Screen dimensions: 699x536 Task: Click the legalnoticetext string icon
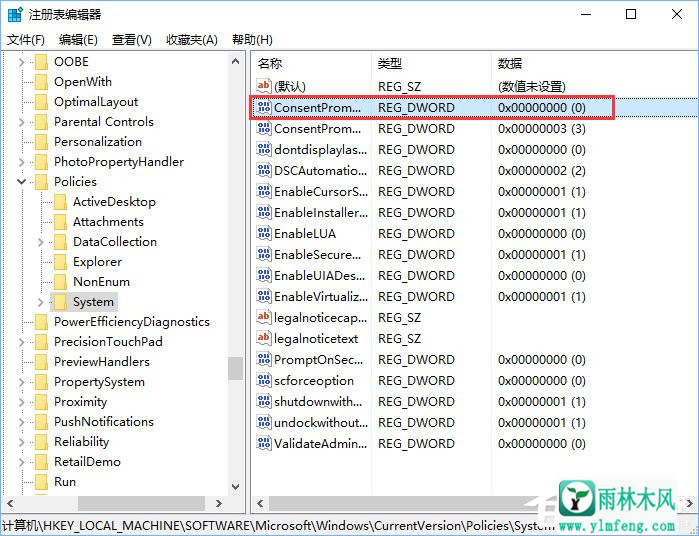[263, 338]
